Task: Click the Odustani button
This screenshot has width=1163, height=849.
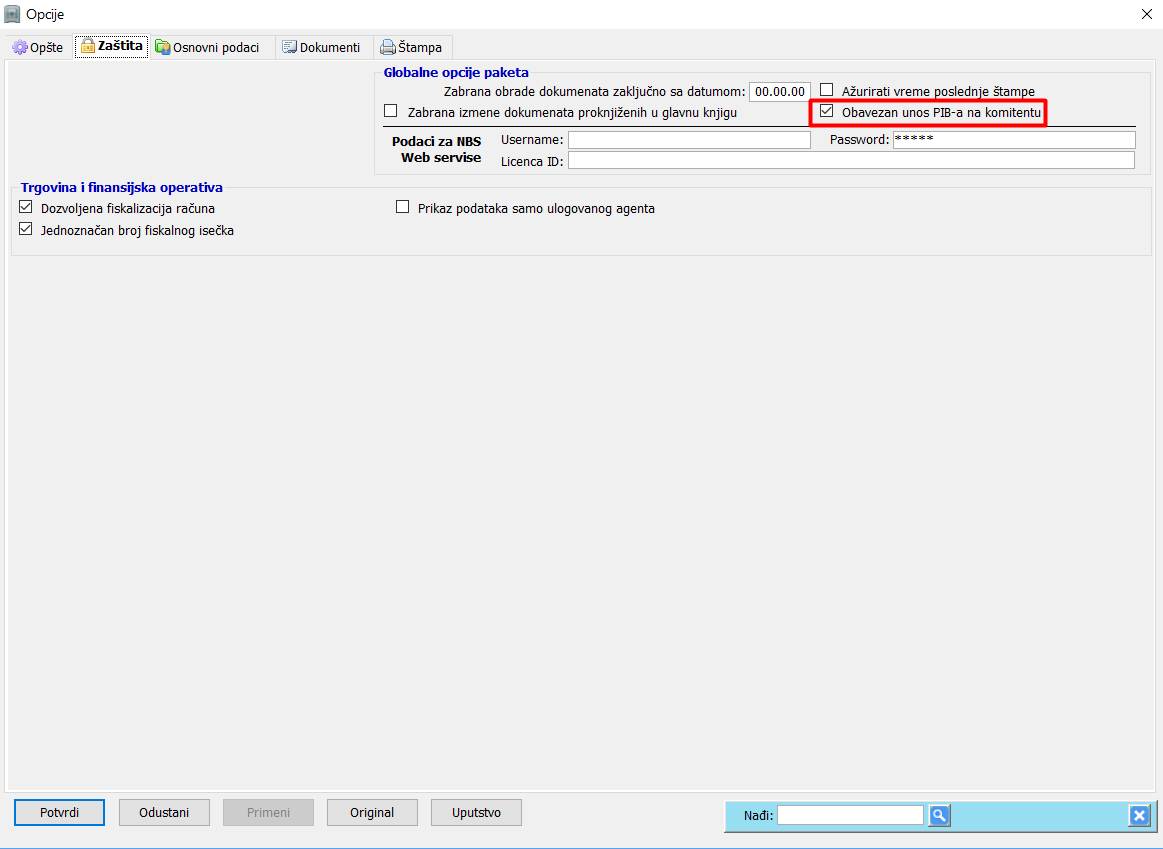Action: [164, 813]
